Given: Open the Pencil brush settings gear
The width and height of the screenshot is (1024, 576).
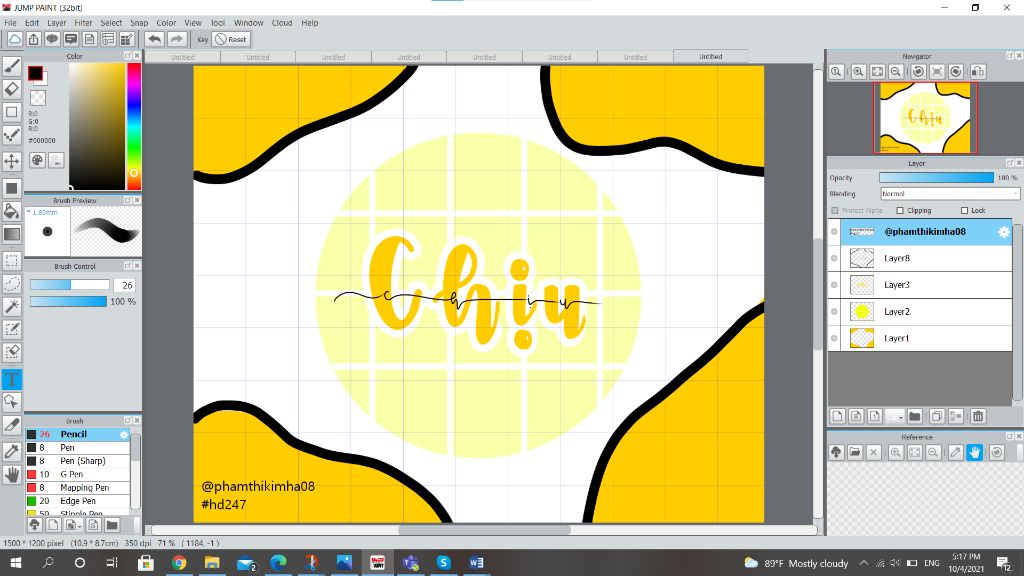Looking at the screenshot, I should (124, 434).
